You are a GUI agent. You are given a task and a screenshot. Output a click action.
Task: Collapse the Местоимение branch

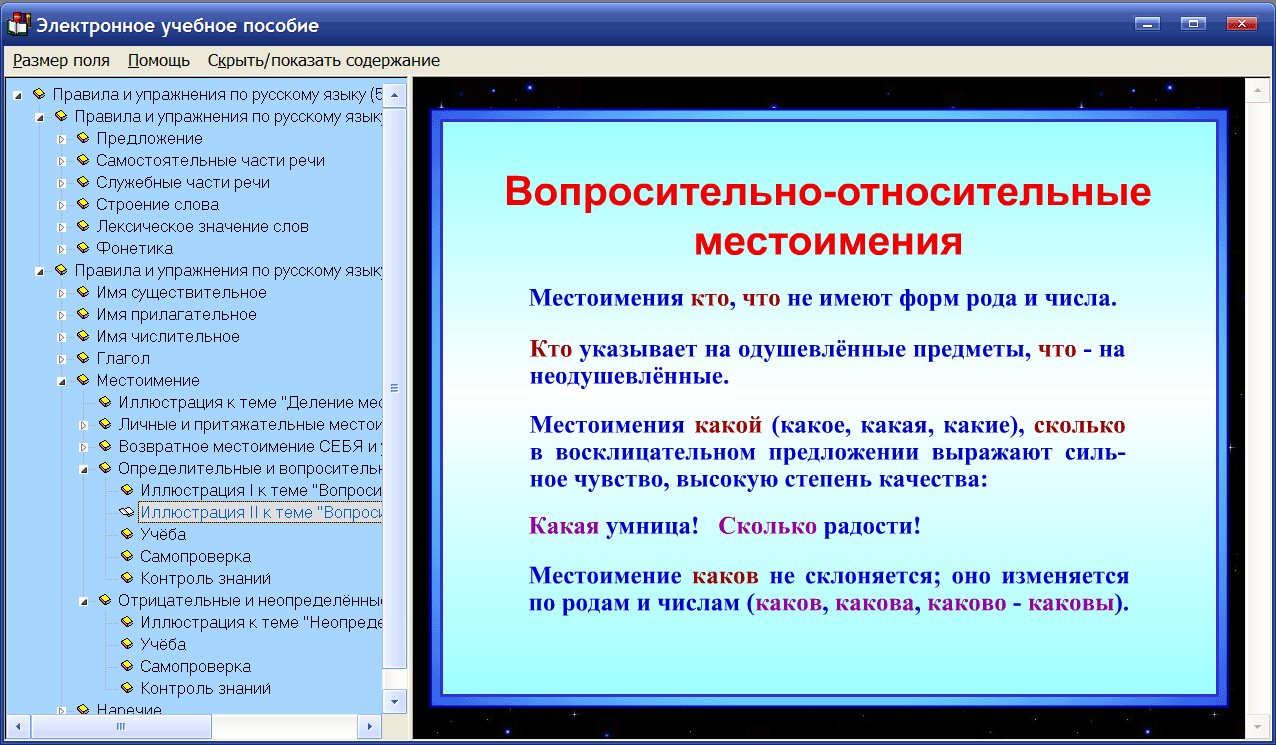tap(62, 380)
